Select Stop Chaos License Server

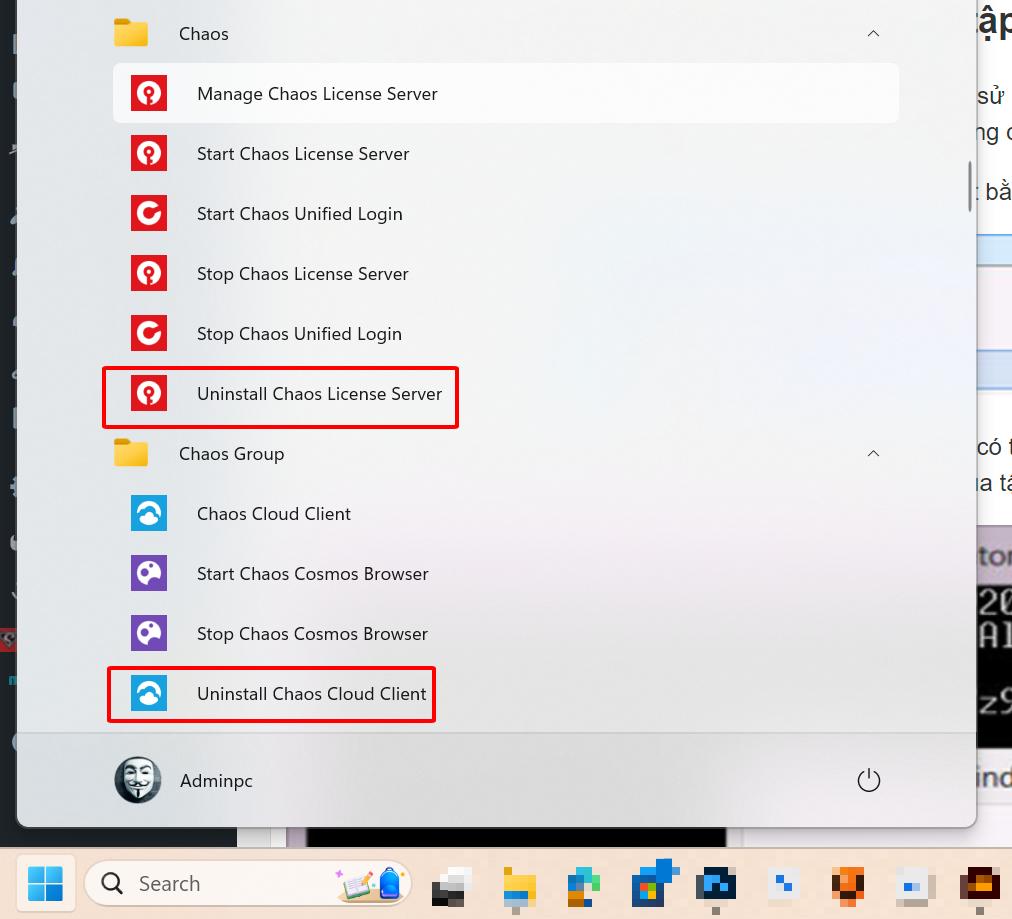click(x=302, y=274)
